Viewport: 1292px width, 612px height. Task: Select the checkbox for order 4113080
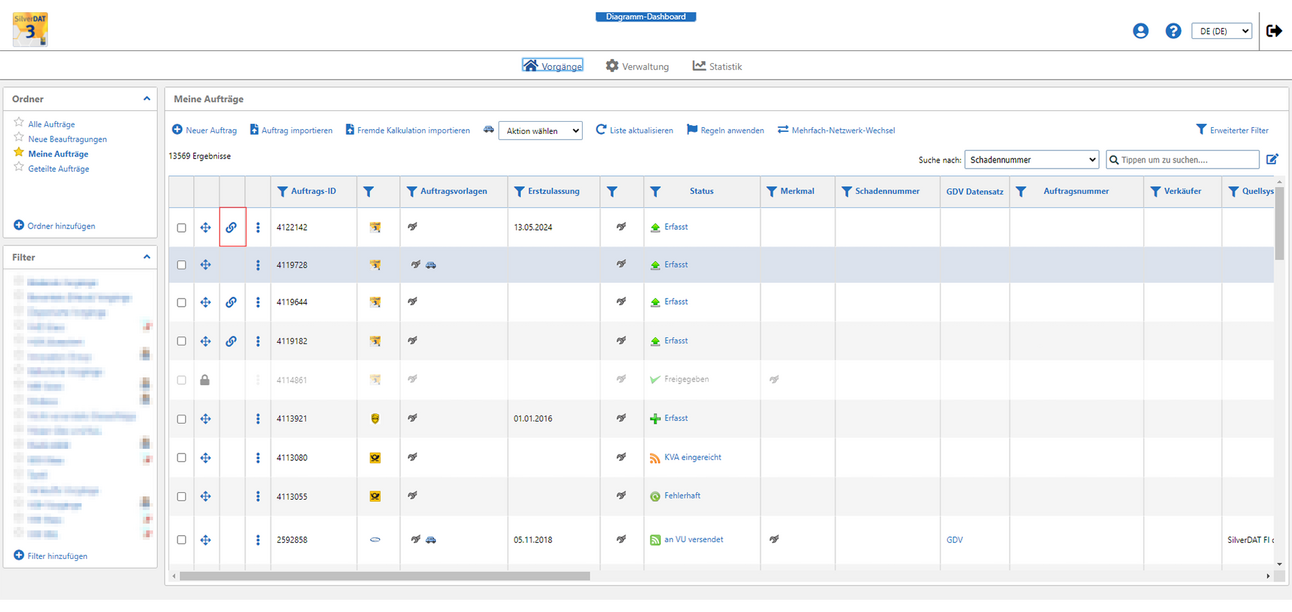181,457
